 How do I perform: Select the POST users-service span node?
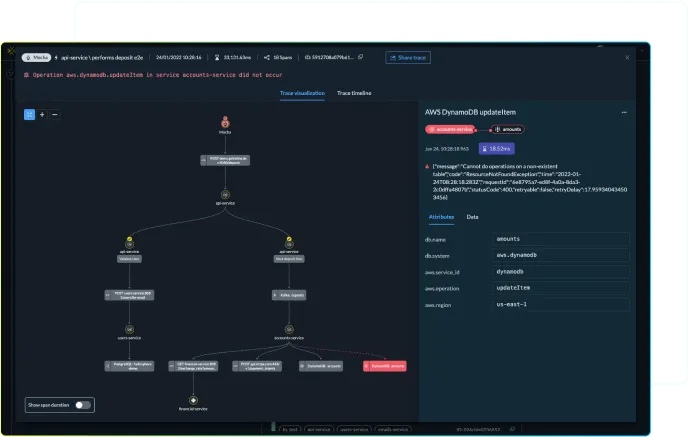point(129,295)
